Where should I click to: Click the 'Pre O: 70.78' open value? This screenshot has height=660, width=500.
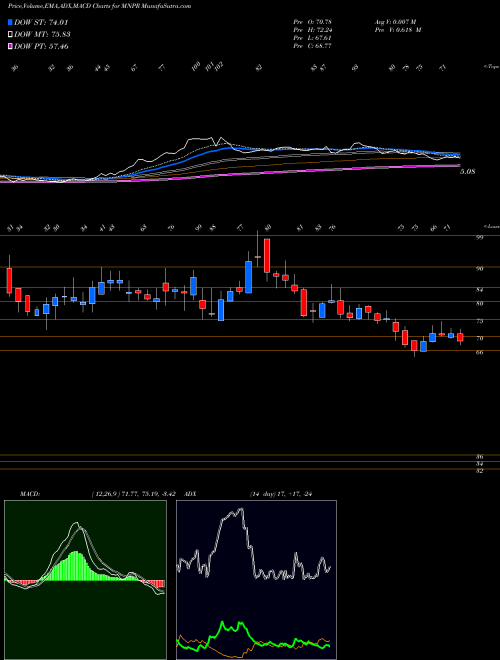click(x=312, y=22)
